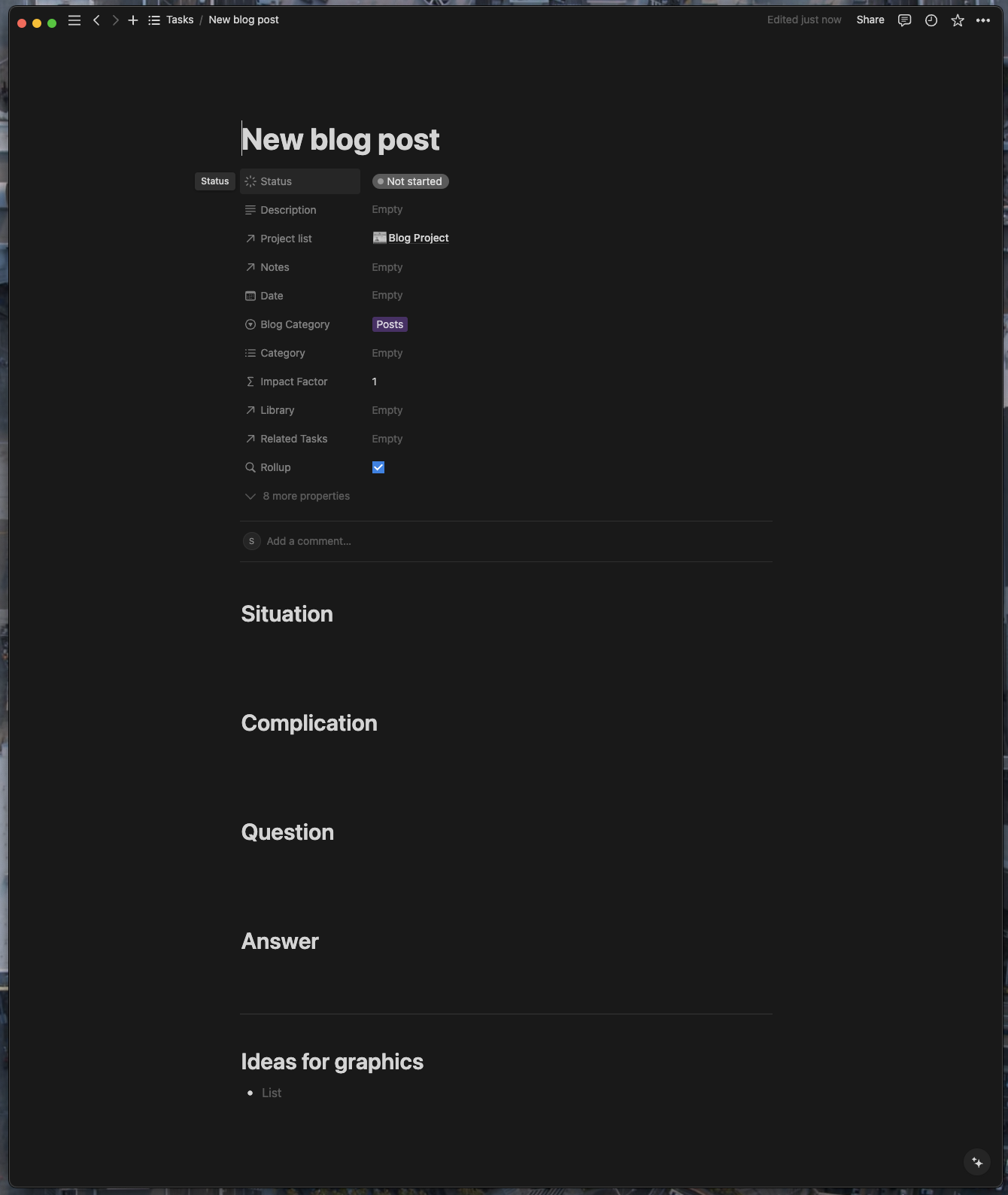Click the Add a comment field
This screenshot has height=1195, width=1008.
pos(308,541)
